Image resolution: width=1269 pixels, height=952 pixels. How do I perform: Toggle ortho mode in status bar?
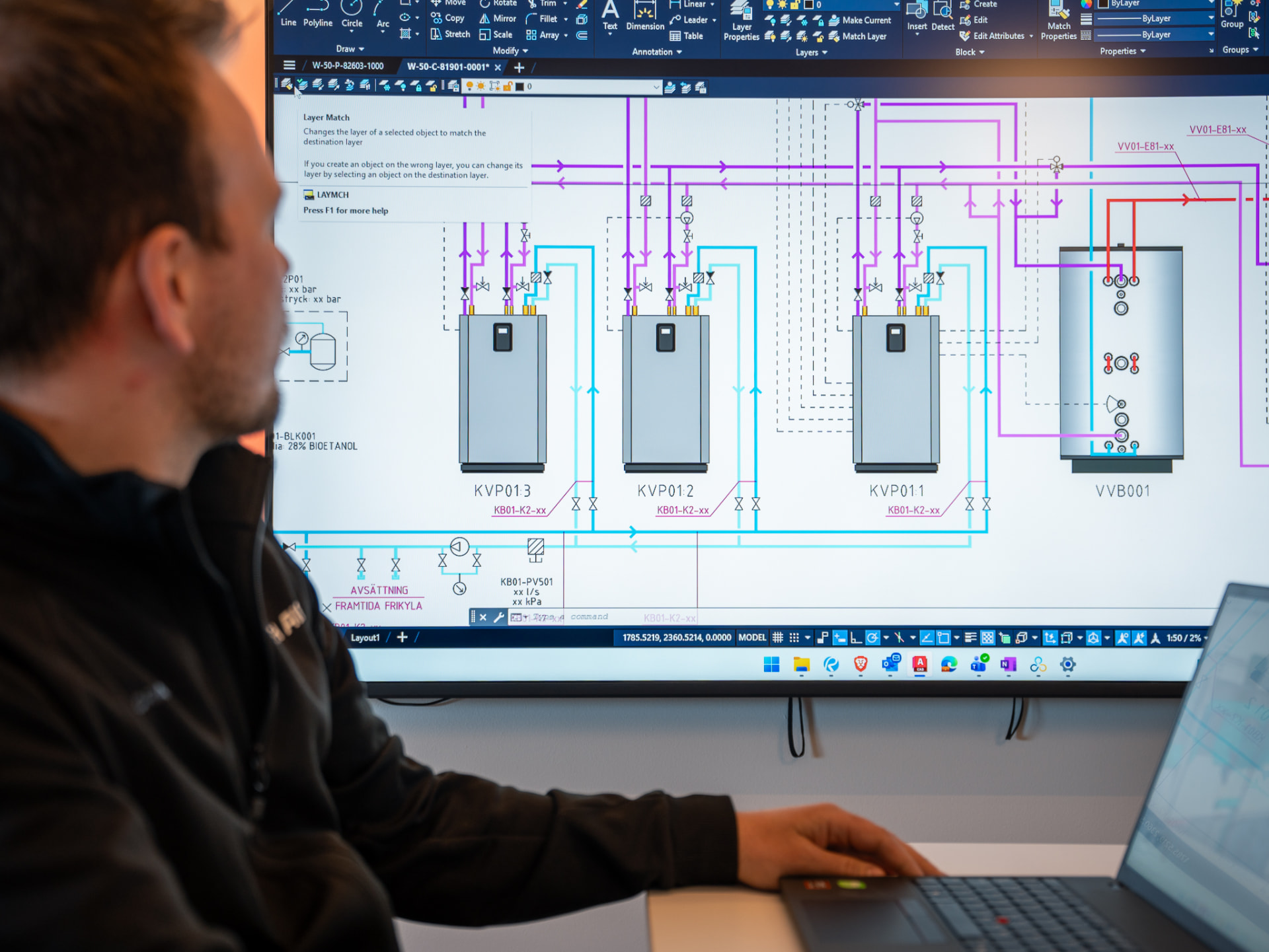[856, 638]
